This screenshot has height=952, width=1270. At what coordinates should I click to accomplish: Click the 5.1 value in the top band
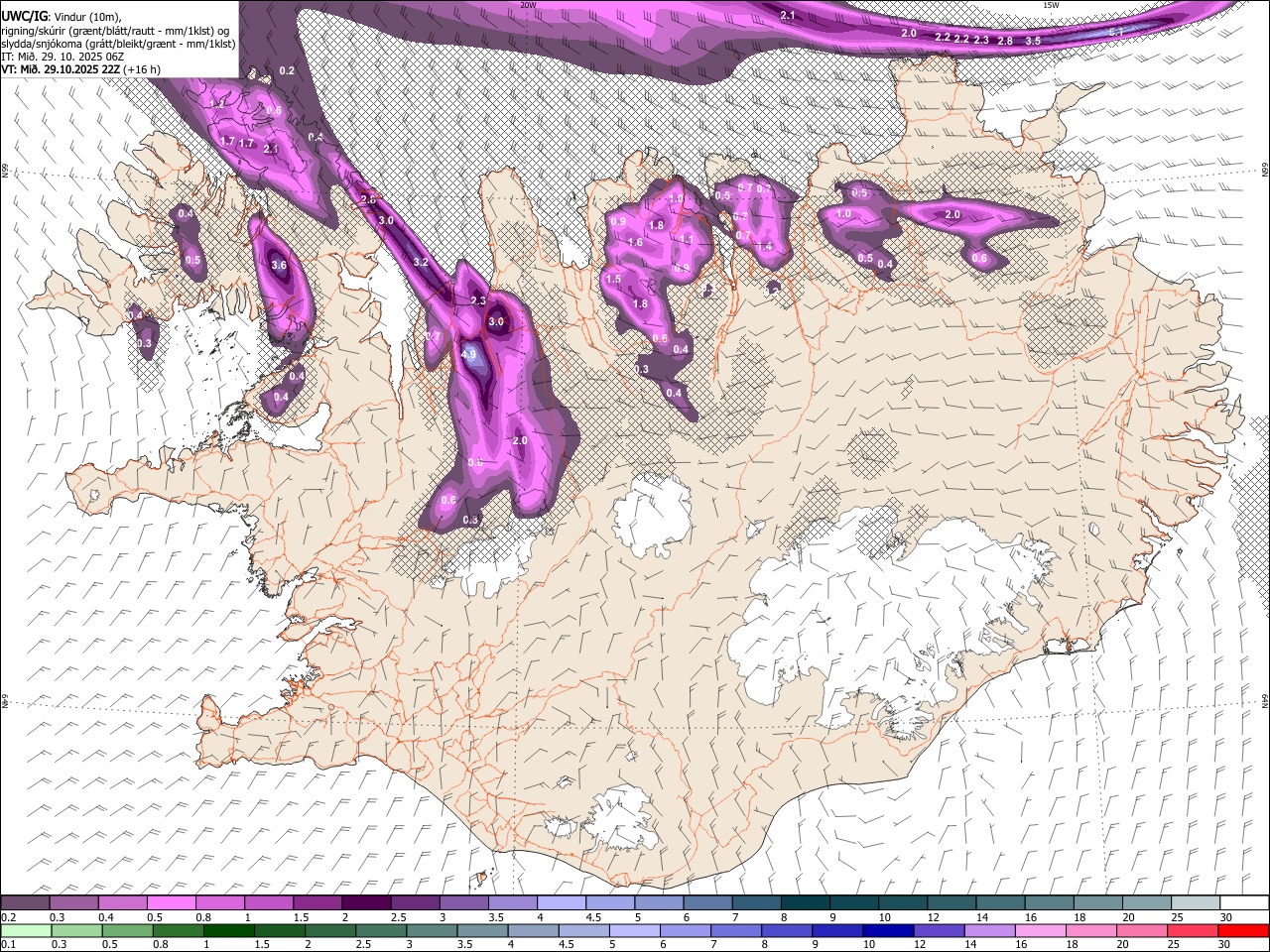pyautogui.click(x=1115, y=32)
